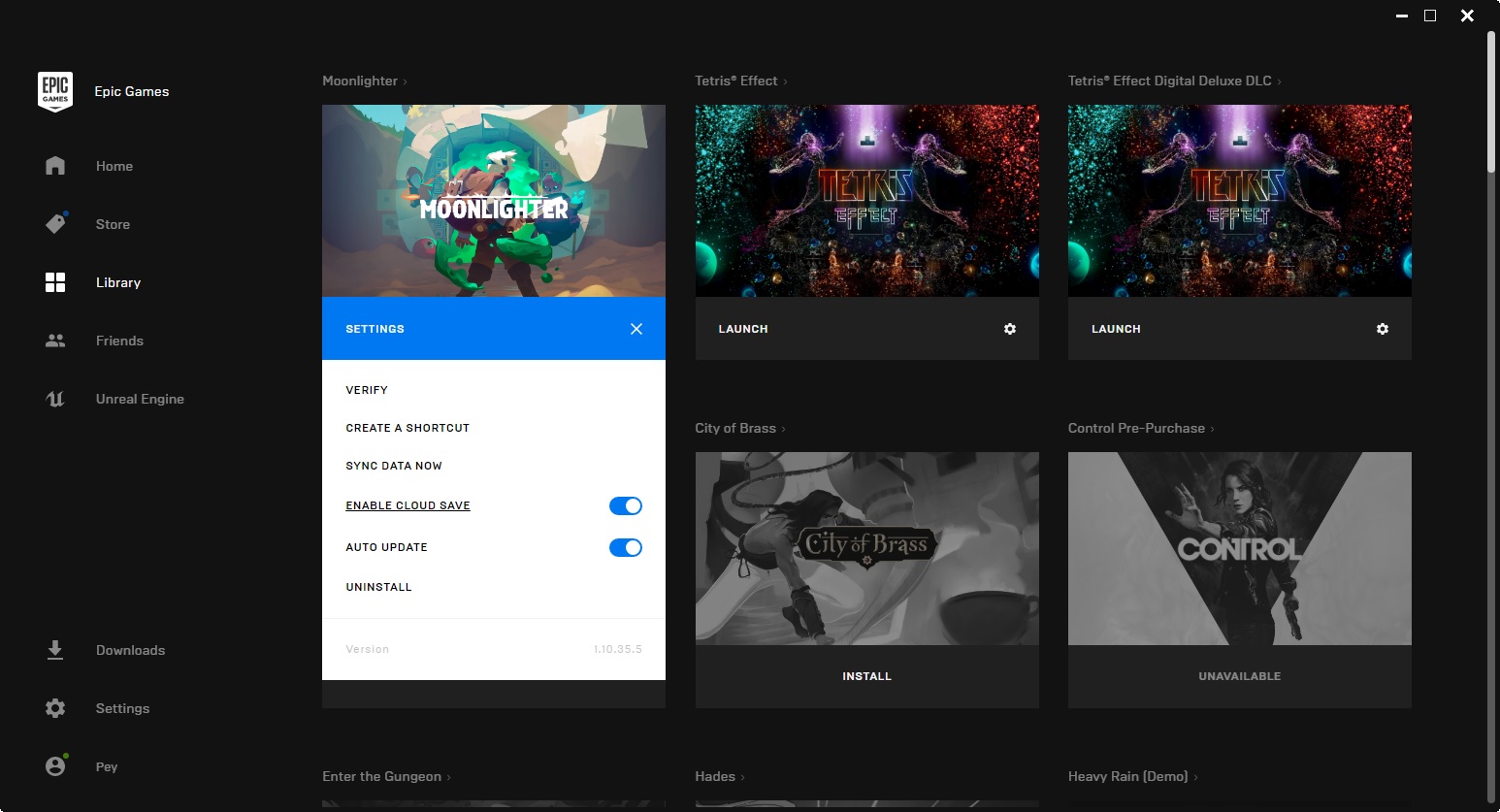Expand the Control Pre-Purchase chevron
The image size is (1500, 812).
click(x=1212, y=429)
